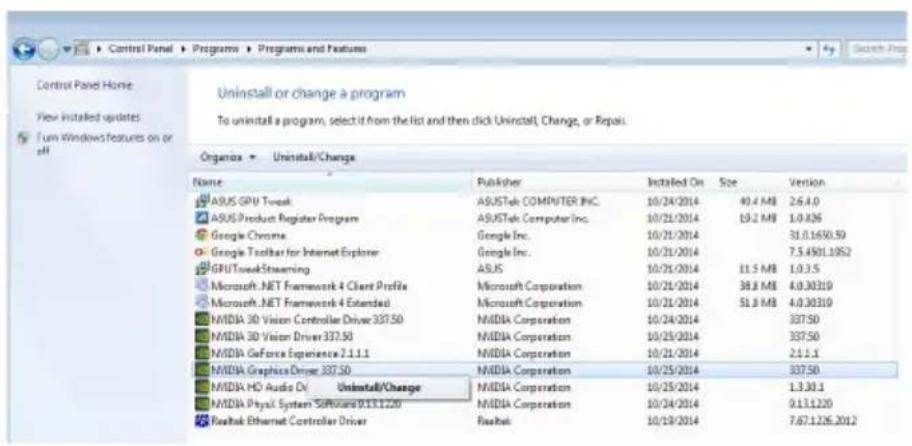Select Google Toolbar for Internet Explorer name
Image resolution: width=912 pixels, height=446 pixels.
click(294, 252)
